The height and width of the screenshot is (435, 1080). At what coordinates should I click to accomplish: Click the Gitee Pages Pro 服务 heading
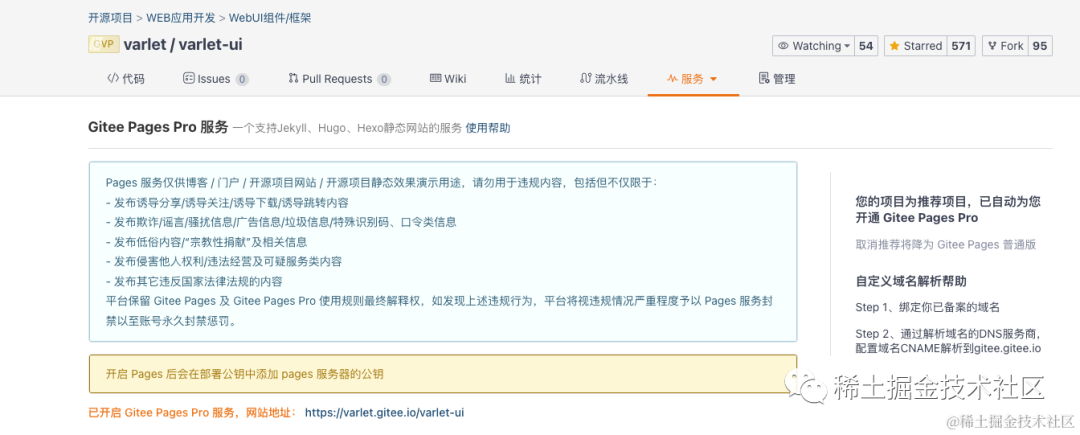pos(158,127)
